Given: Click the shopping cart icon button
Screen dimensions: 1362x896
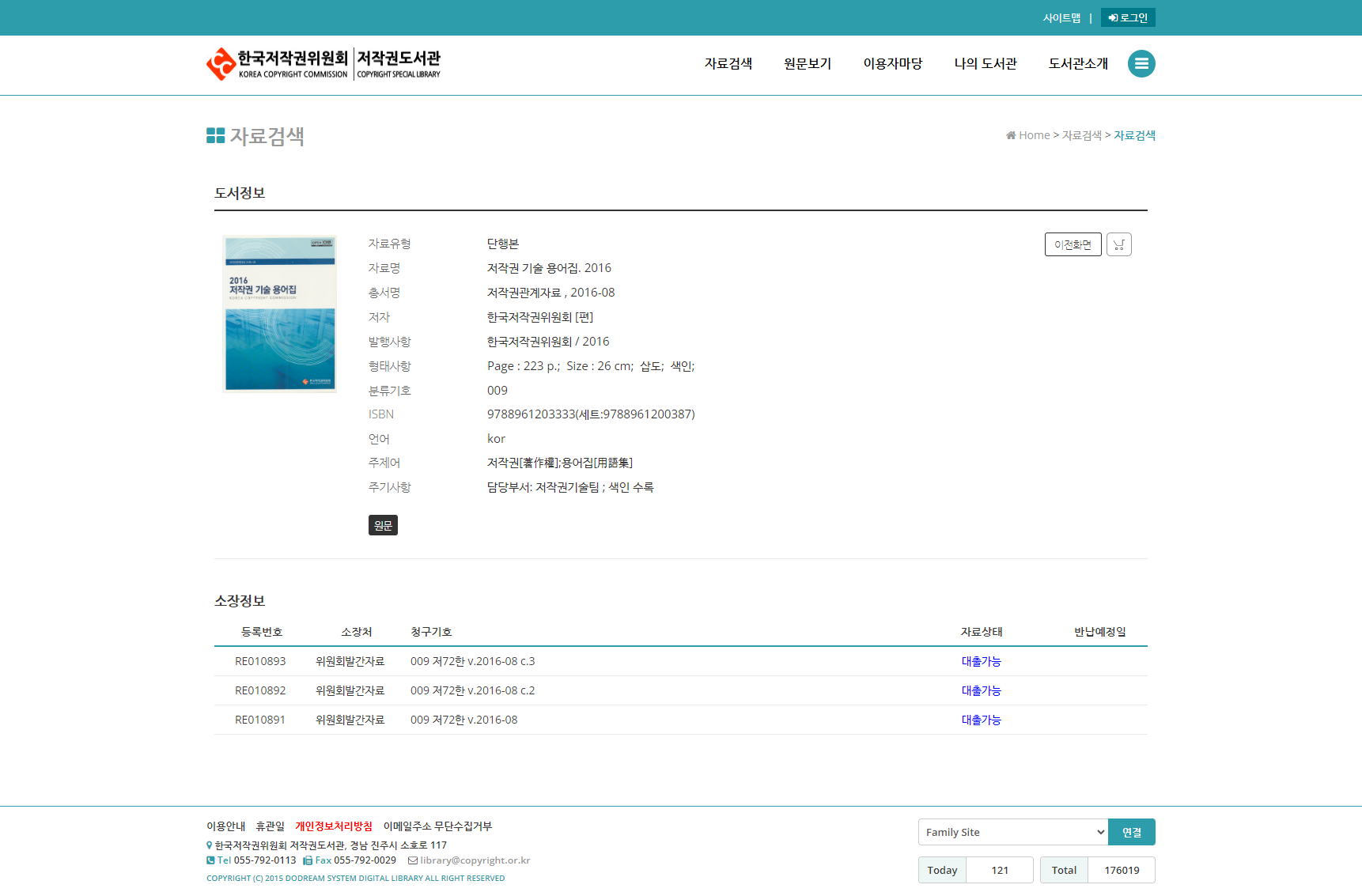Looking at the screenshot, I should (x=1118, y=244).
